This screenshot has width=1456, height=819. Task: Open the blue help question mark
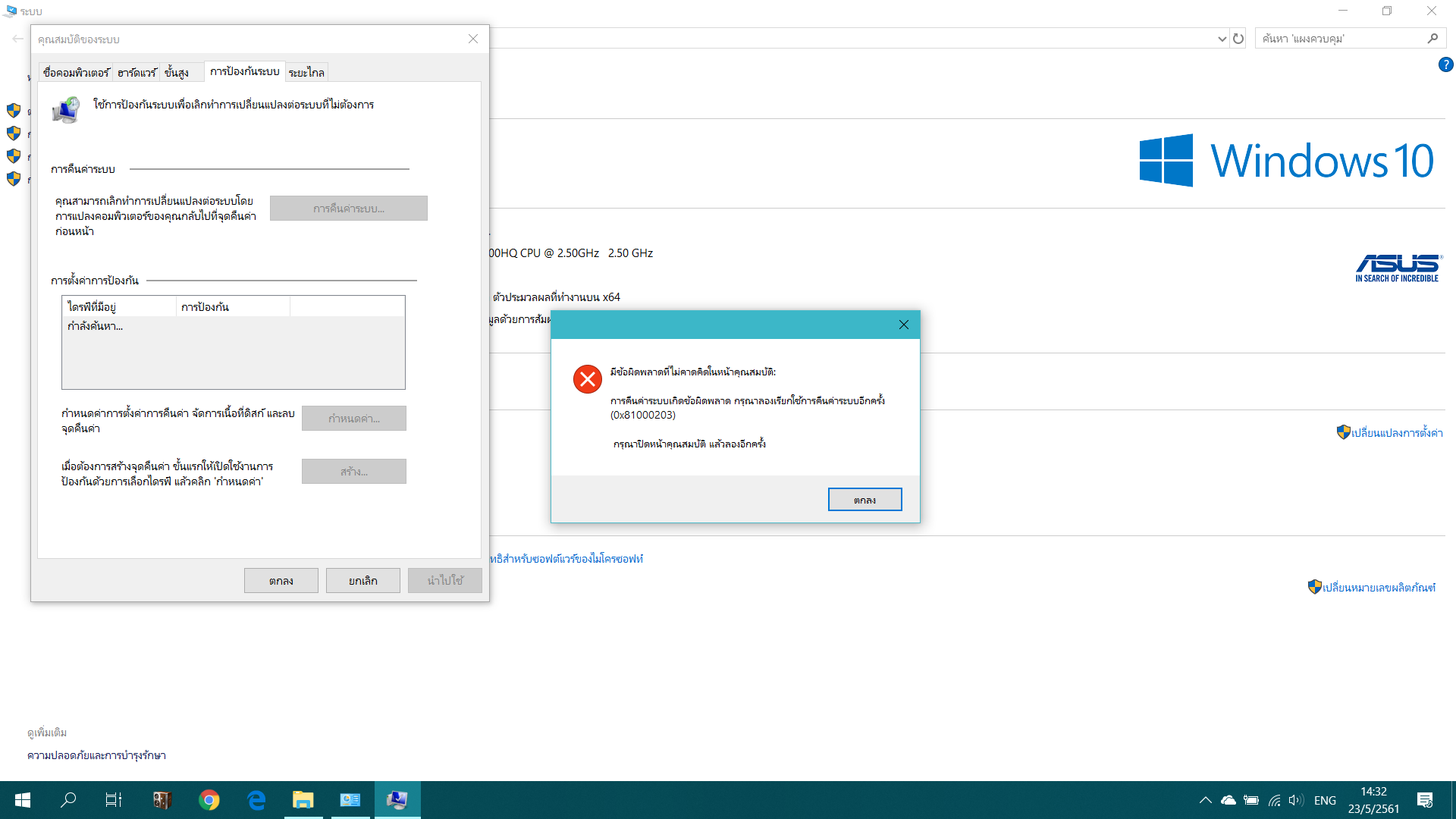click(1445, 65)
